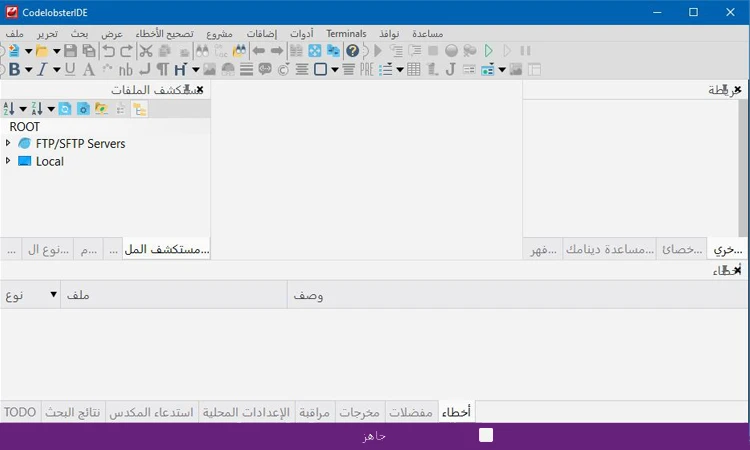Click the Find binoculars icon
Screen dimensions: 750x450
[202, 51]
